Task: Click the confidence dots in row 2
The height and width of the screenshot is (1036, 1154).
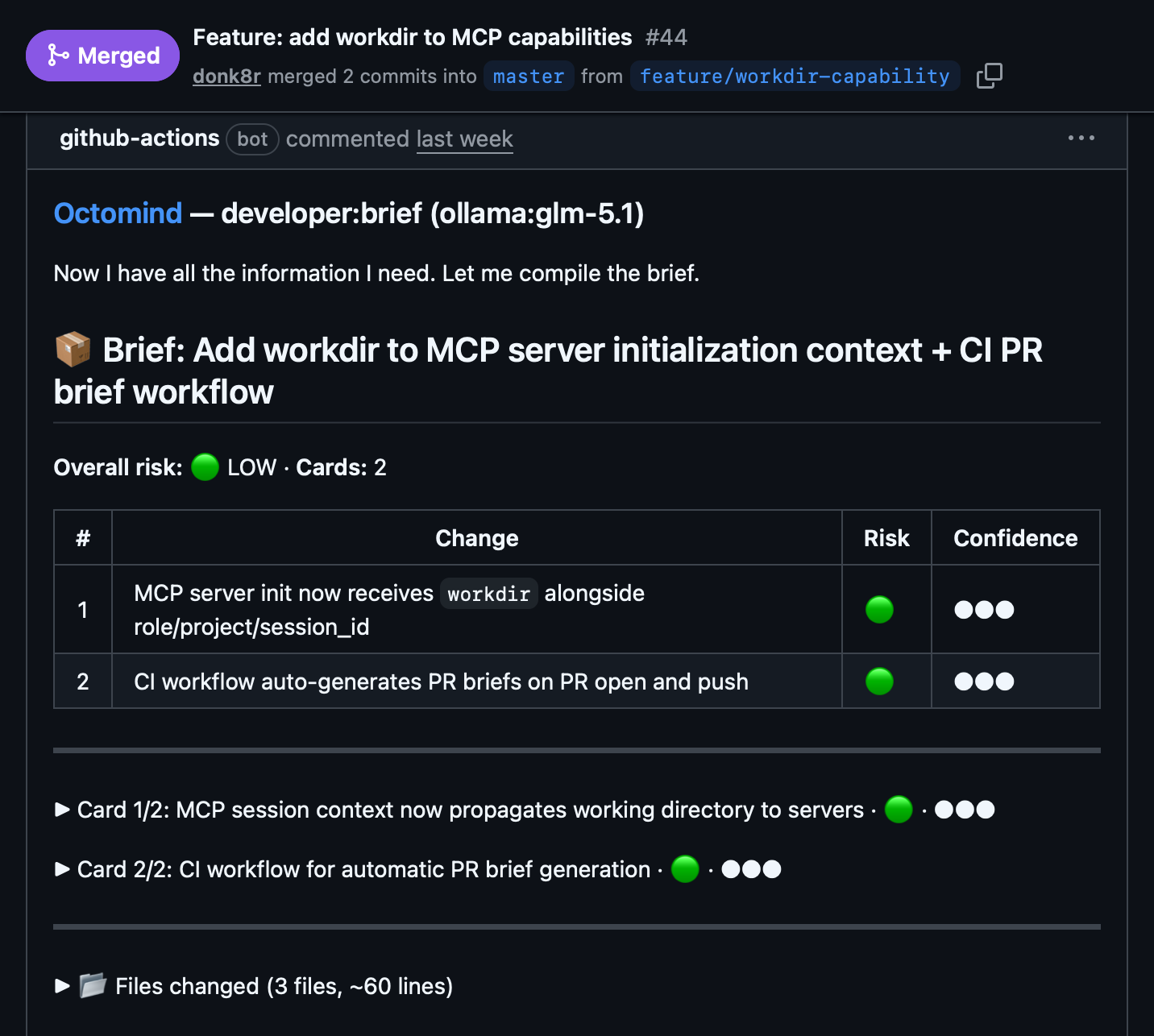Action: point(984,682)
